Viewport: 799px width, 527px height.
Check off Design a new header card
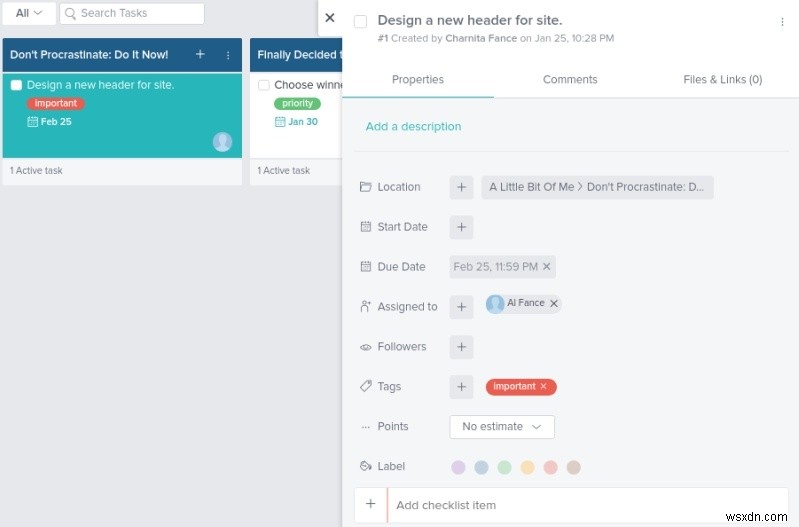(x=16, y=85)
